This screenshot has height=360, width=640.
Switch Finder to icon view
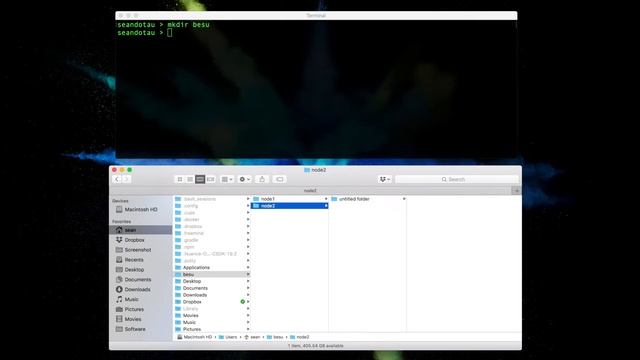(180, 179)
